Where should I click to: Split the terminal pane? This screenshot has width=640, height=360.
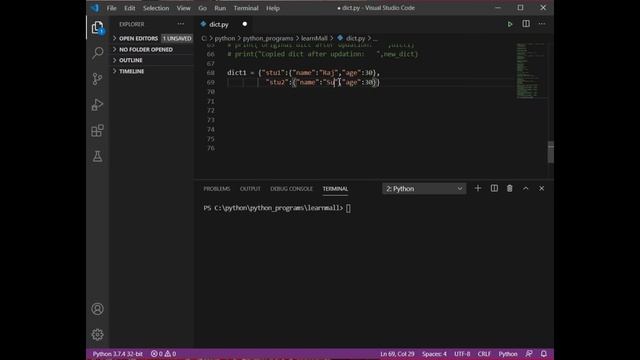coord(494,189)
